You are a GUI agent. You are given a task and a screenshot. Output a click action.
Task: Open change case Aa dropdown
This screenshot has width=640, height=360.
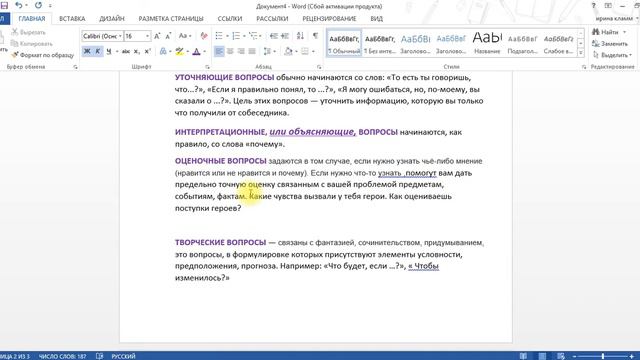[x=184, y=36]
